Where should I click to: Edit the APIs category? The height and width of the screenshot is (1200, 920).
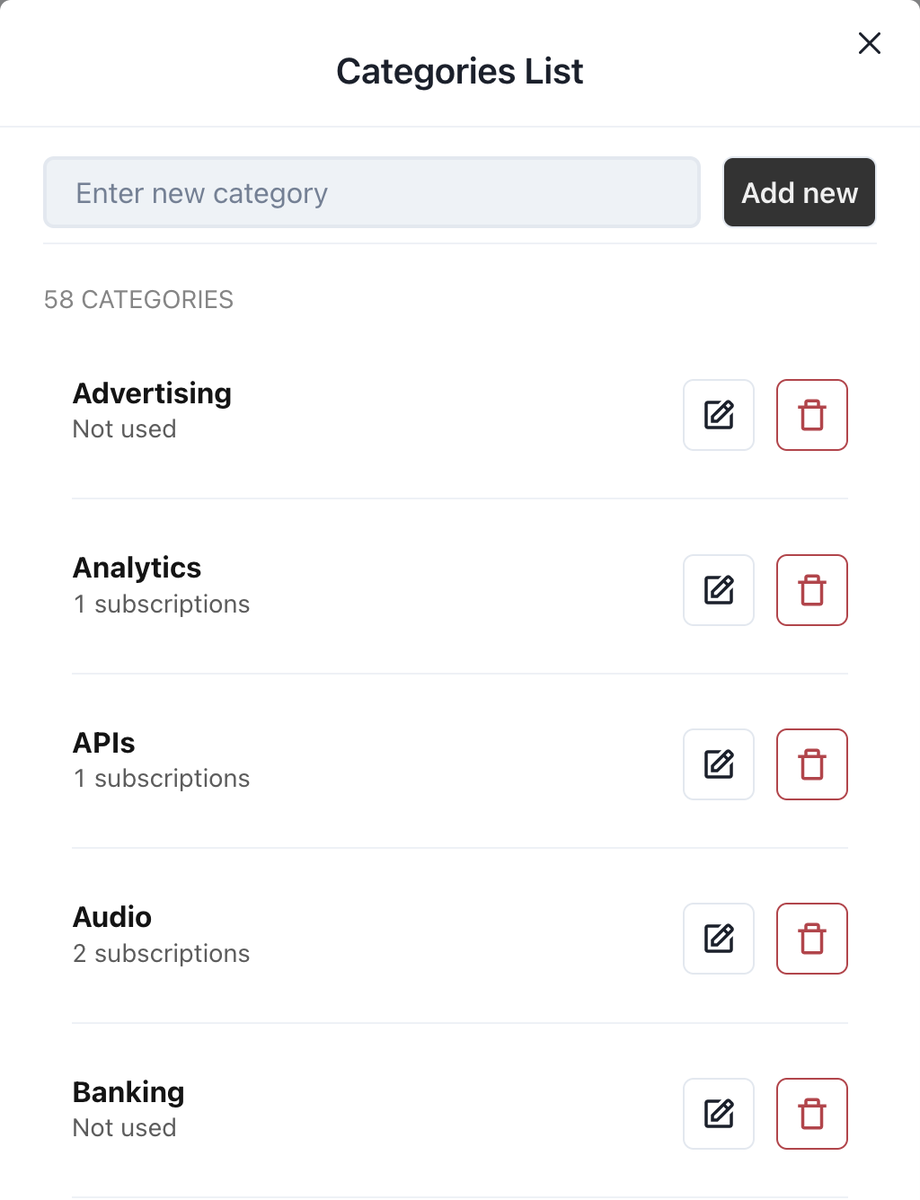pos(718,764)
